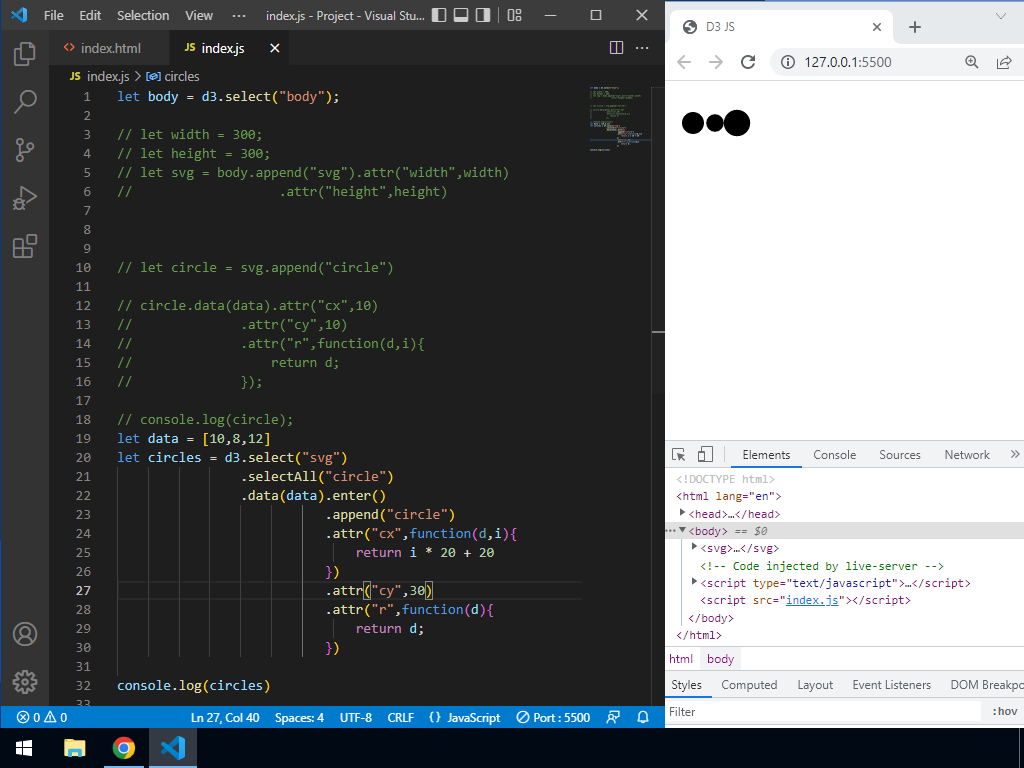Select the inspect element picker tool

click(679, 455)
